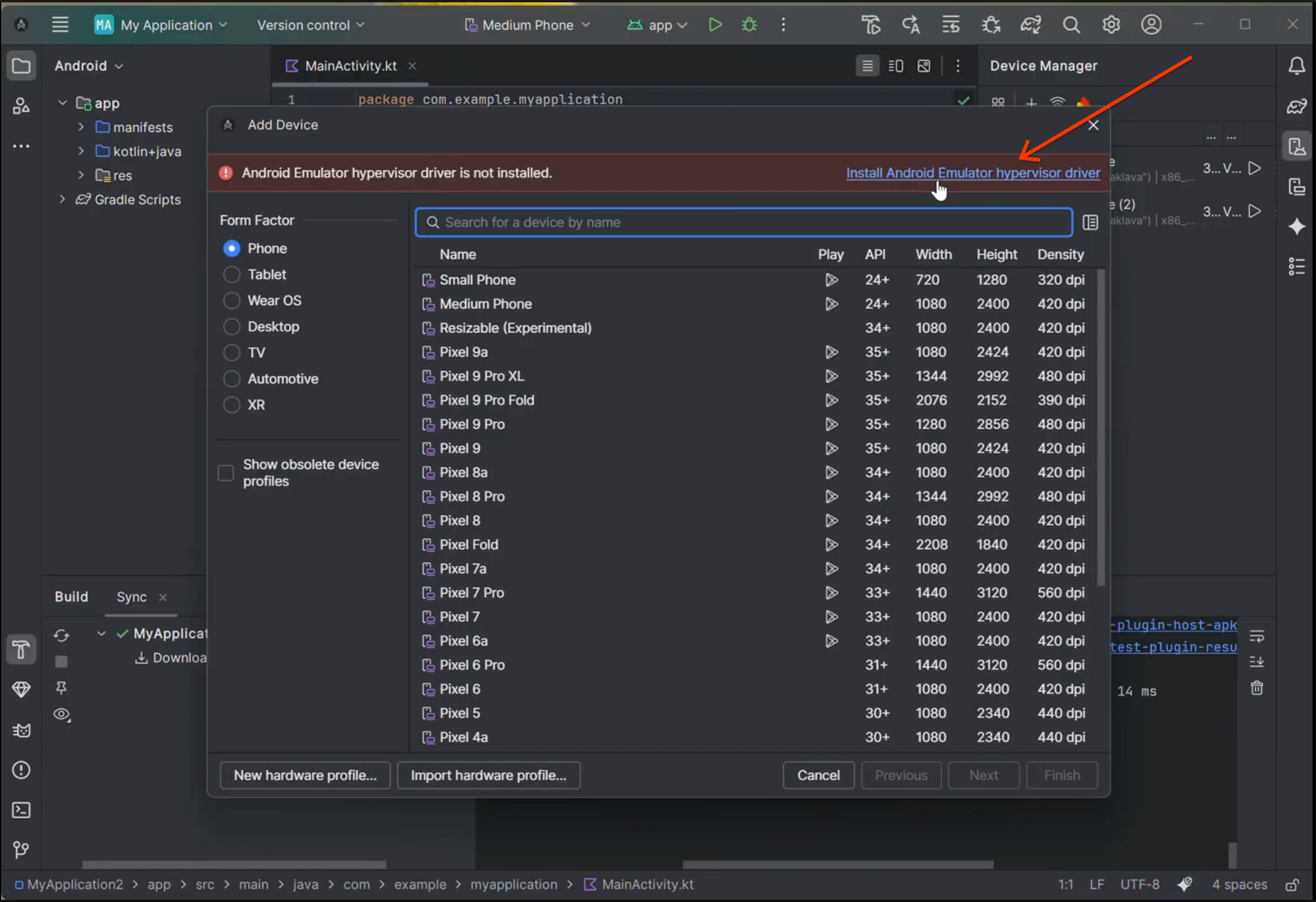Open Project tool window folder icon
This screenshot has height=902, width=1316.
click(x=21, y=66)
